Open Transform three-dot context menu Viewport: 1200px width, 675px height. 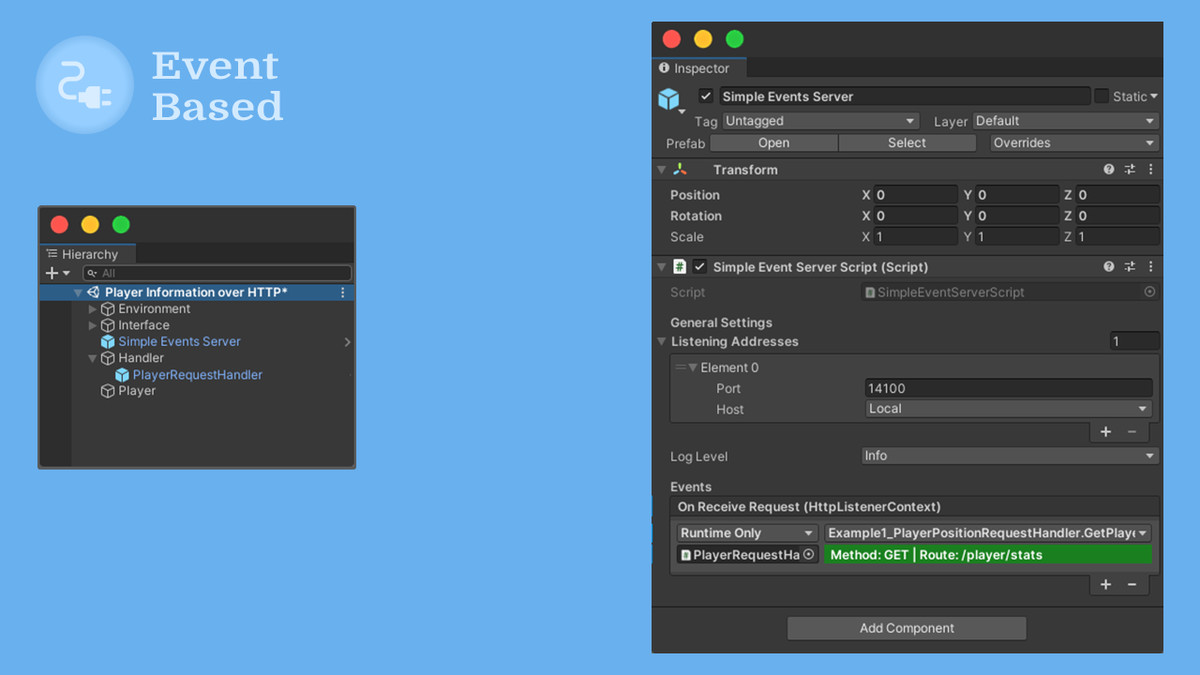(x=1150, y=170)
